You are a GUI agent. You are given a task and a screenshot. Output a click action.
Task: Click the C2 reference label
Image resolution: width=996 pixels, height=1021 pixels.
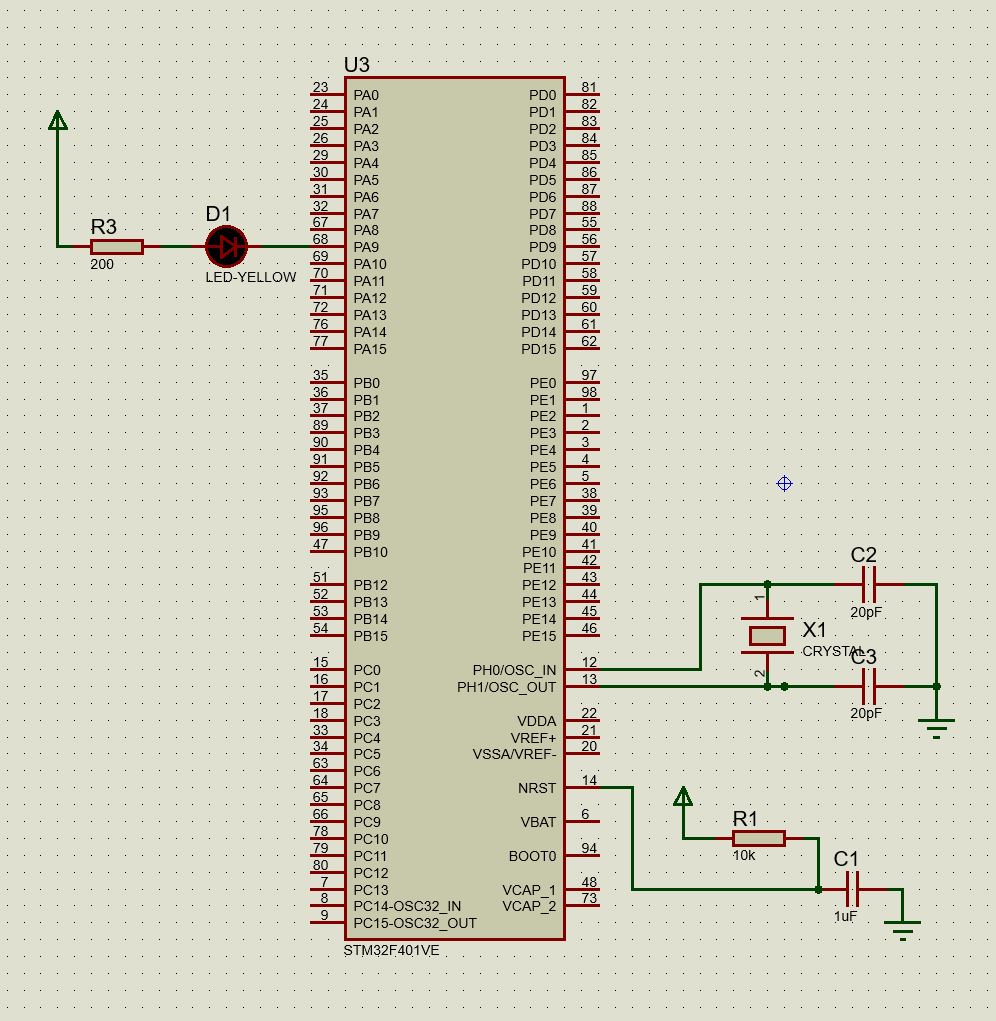click(863, 555)
